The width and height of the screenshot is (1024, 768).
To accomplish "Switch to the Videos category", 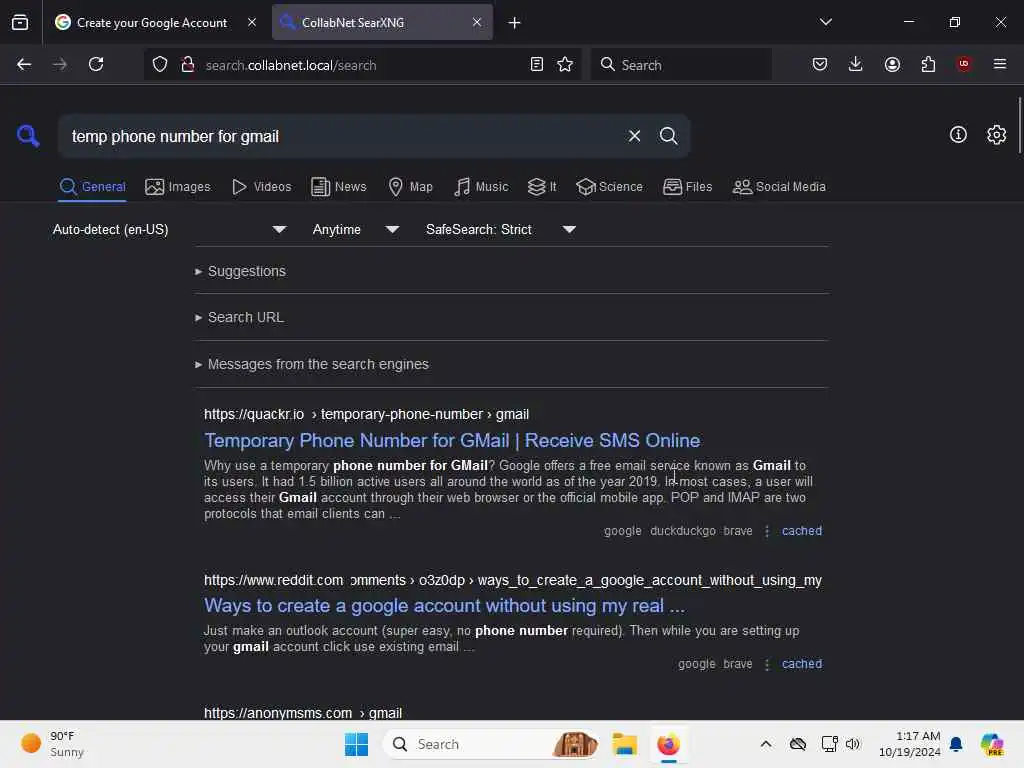I will (262, 187).
